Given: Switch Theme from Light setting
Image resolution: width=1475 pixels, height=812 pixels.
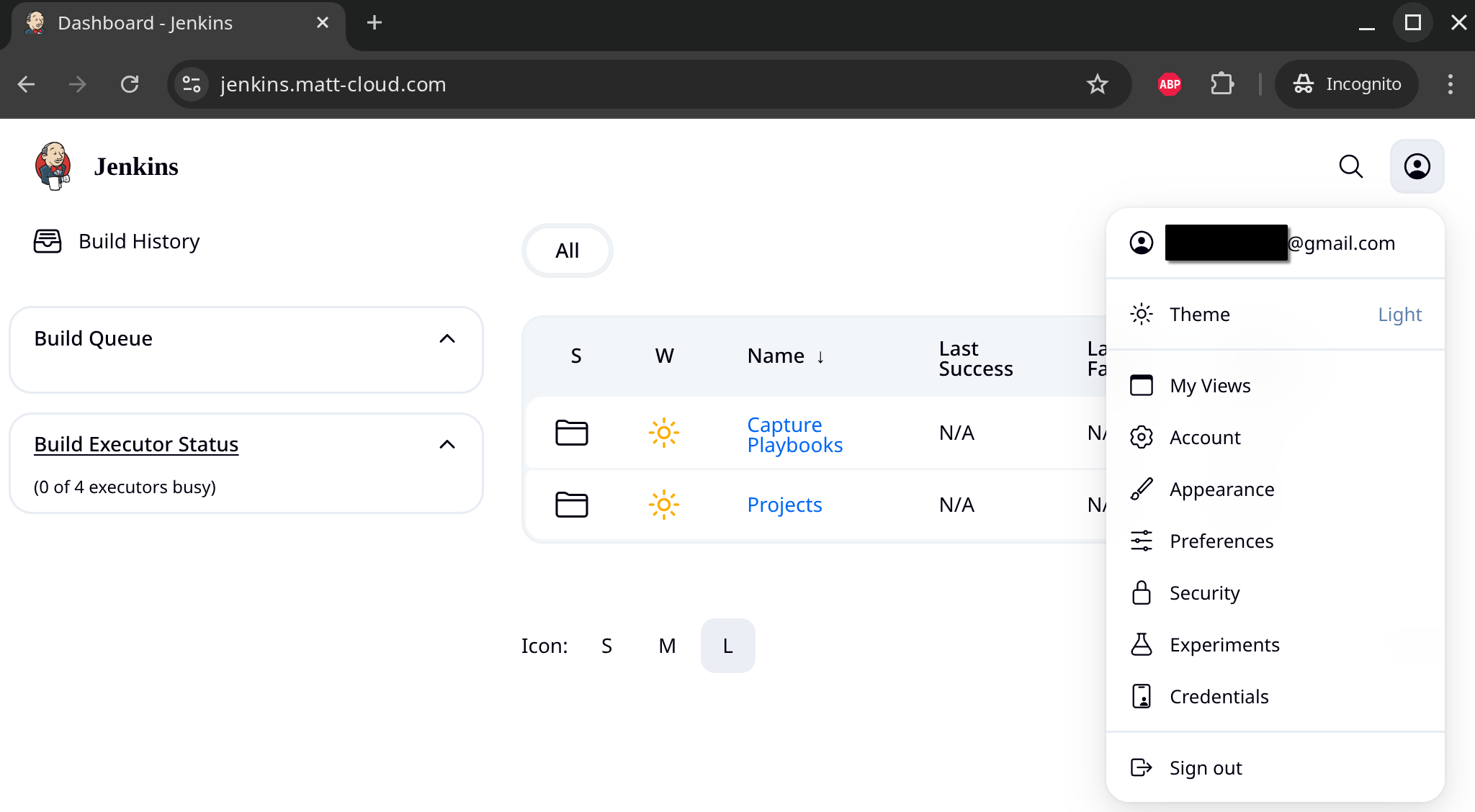Looking at the screenshot, I should tap(1399, 314).
